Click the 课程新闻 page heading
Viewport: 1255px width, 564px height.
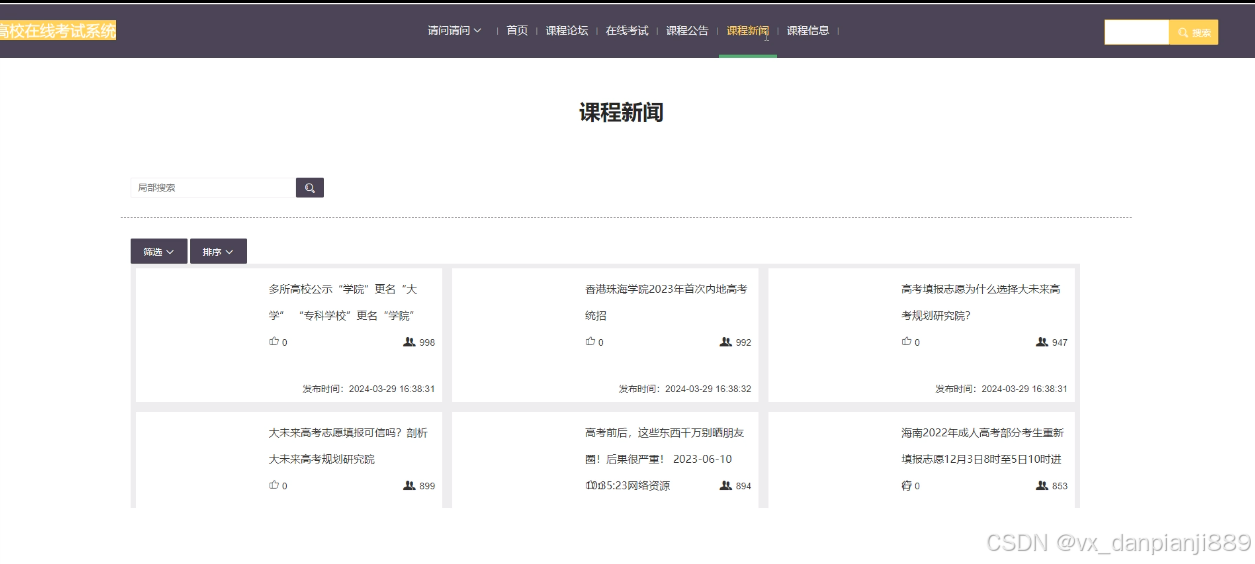[621, 113]
